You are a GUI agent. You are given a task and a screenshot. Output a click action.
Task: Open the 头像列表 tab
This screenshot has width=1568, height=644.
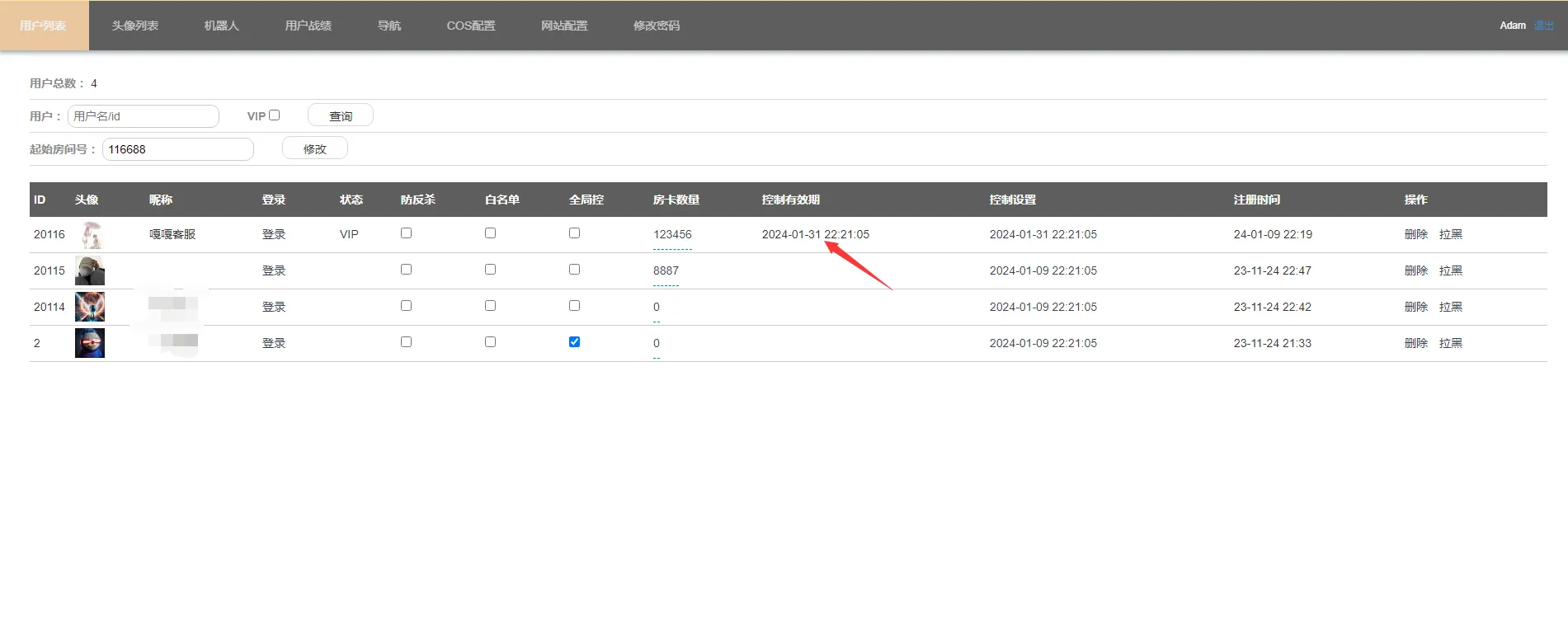(135, 26)
